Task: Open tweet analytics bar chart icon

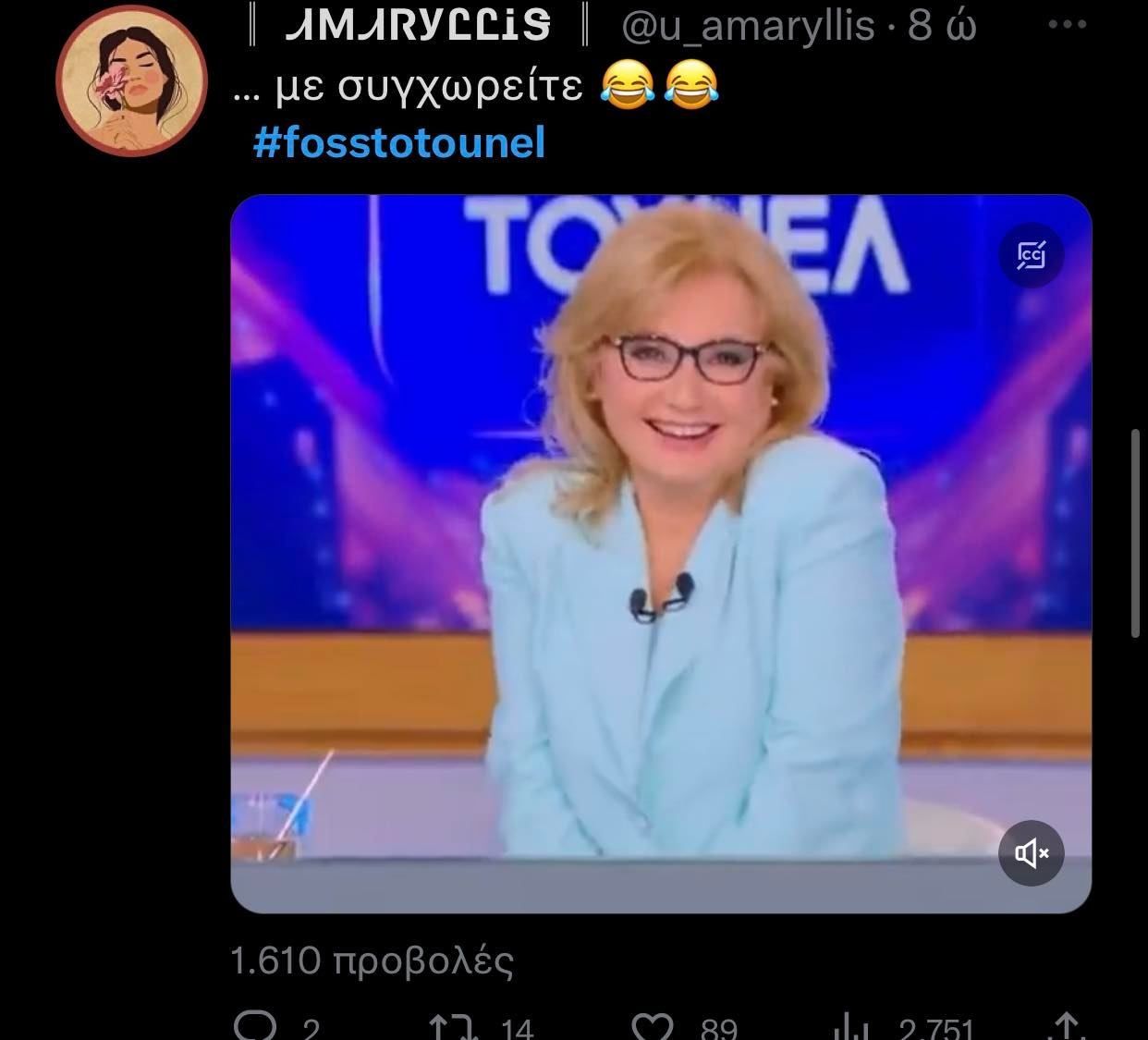Action: 852,1027
